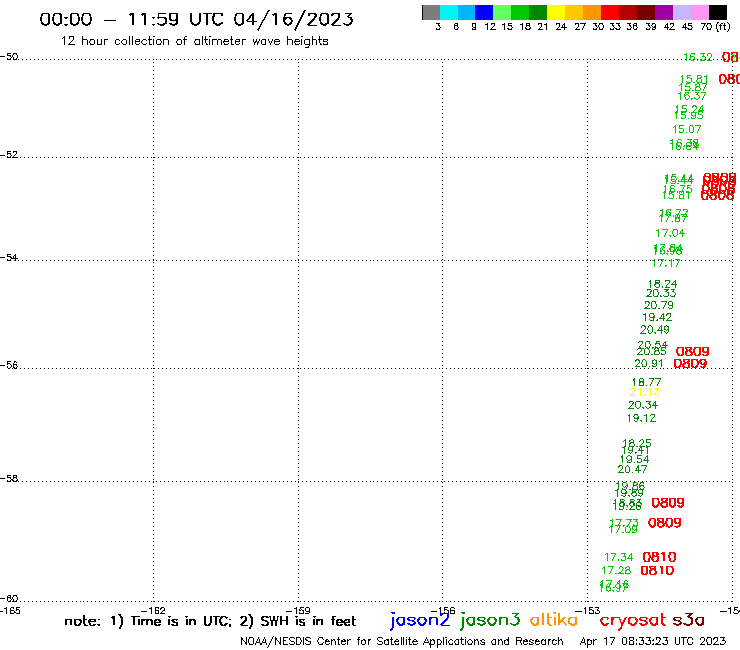Click the cyan legend color swatch
The image size is (740, 650).
pyautogui.click(x=449, y=12)
